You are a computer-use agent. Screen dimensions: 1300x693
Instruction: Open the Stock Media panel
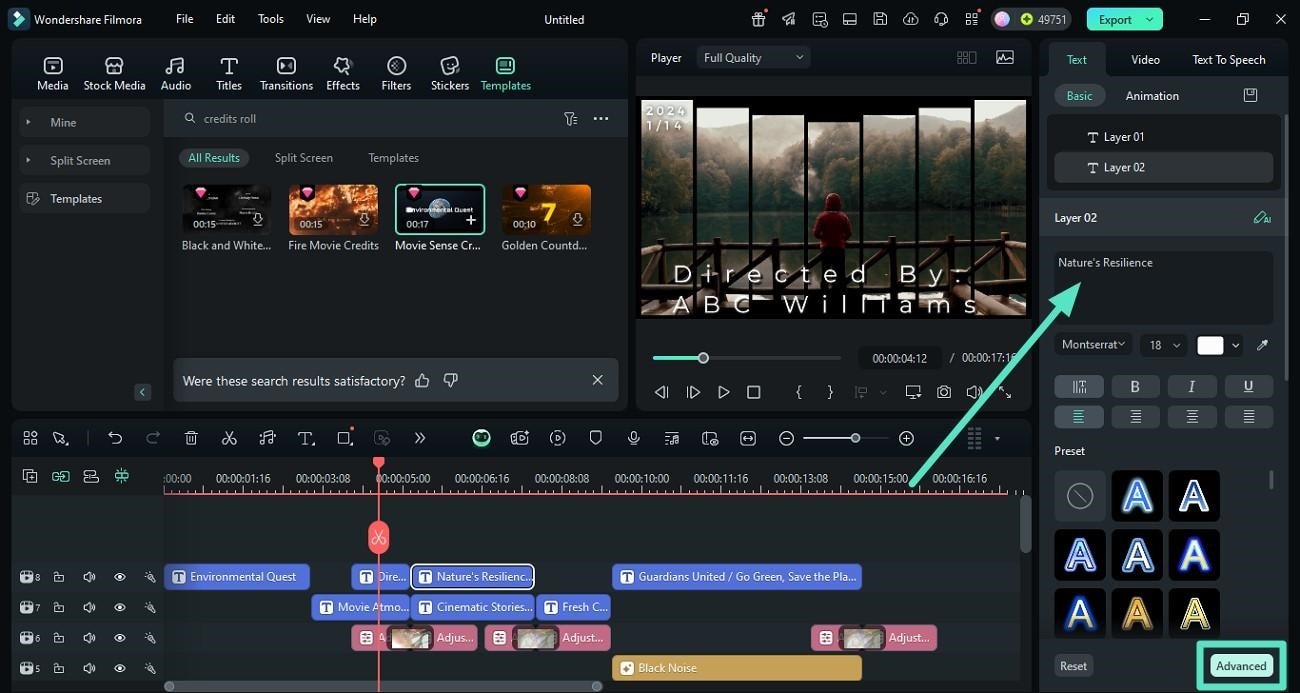click(x=114, y=74)
